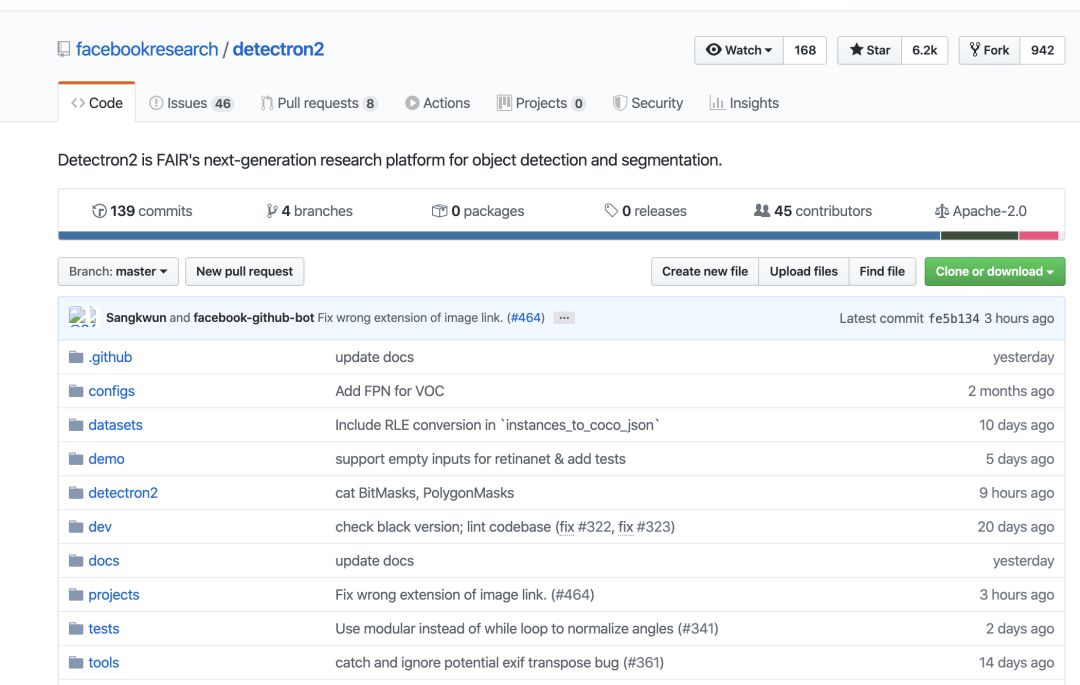Image resolution: width=1080 pixels, height=685 pixels.
Task: Click the Find file button
Action: (x=882, y=271)
